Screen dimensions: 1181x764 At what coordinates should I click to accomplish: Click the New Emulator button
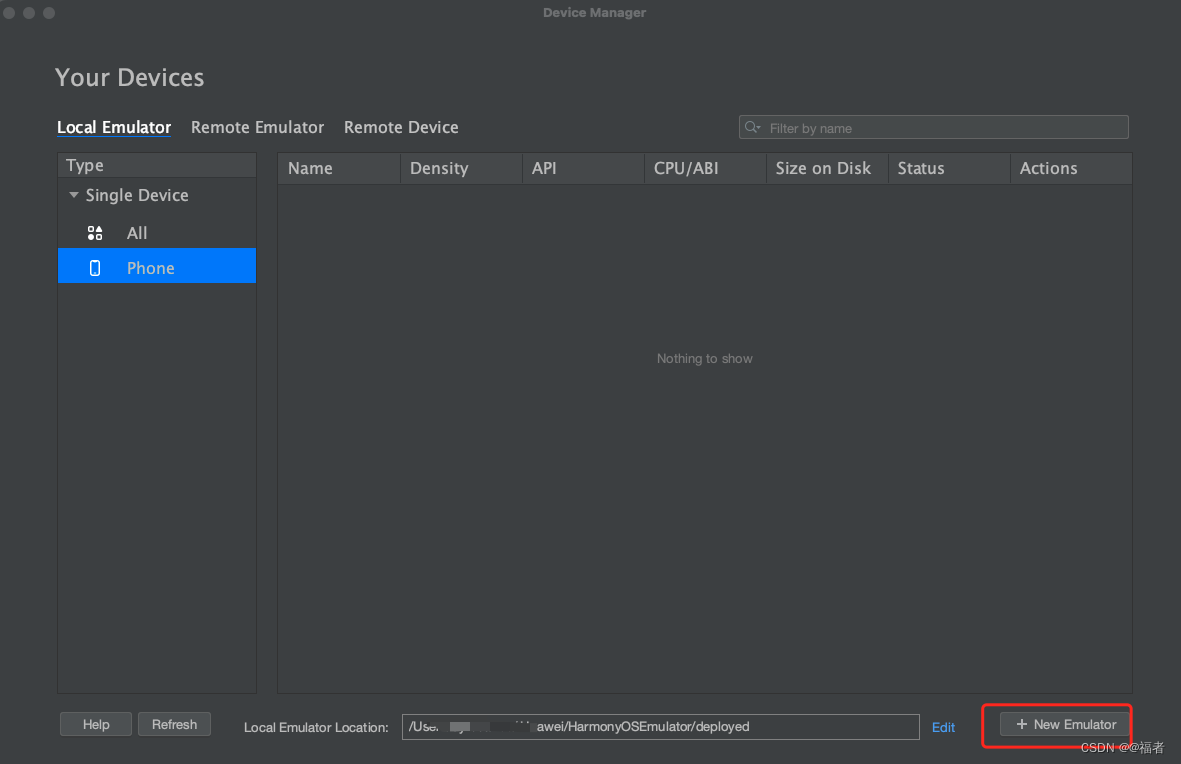tap(1065, 724)
